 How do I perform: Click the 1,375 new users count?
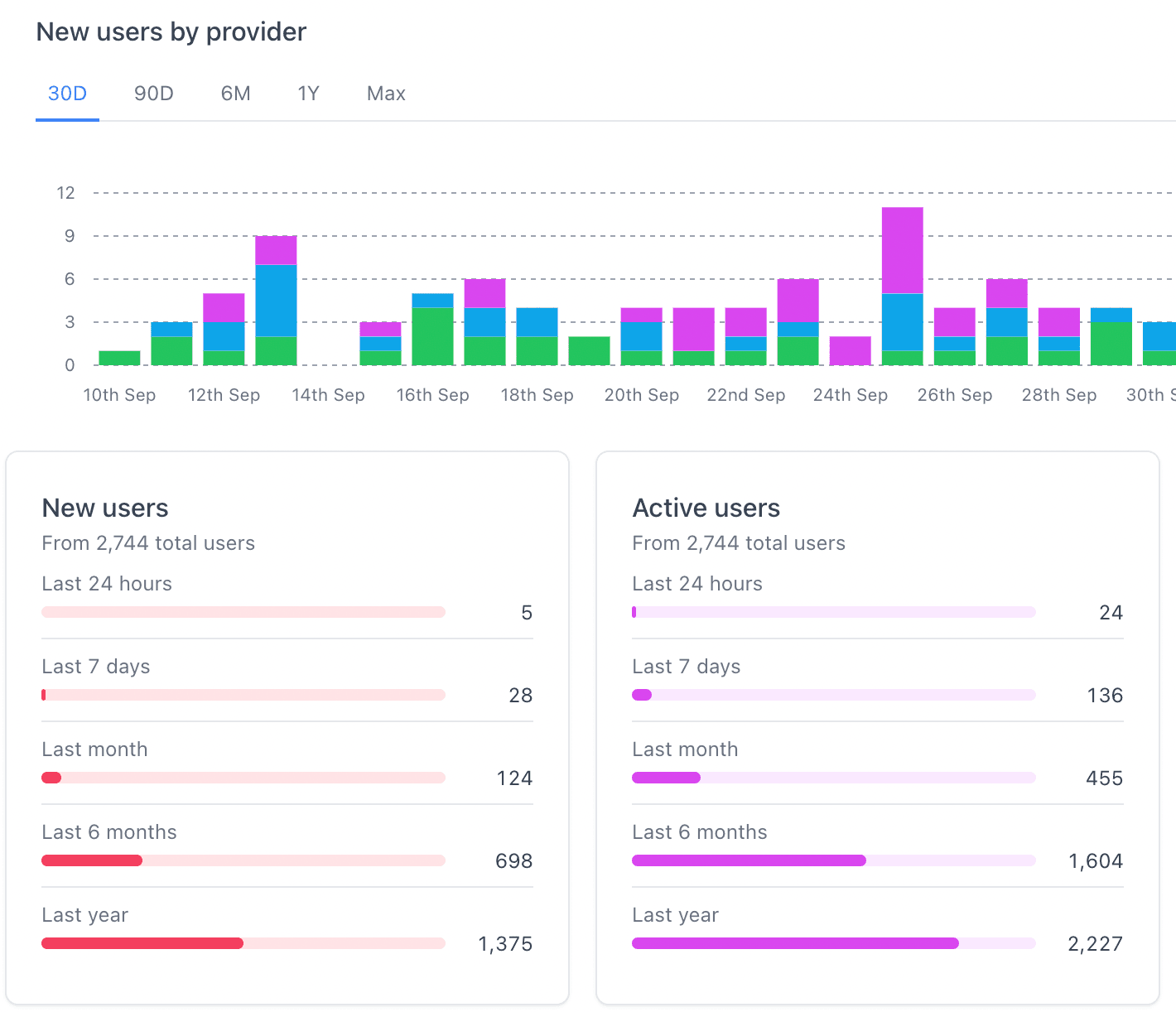click(505, 944)
